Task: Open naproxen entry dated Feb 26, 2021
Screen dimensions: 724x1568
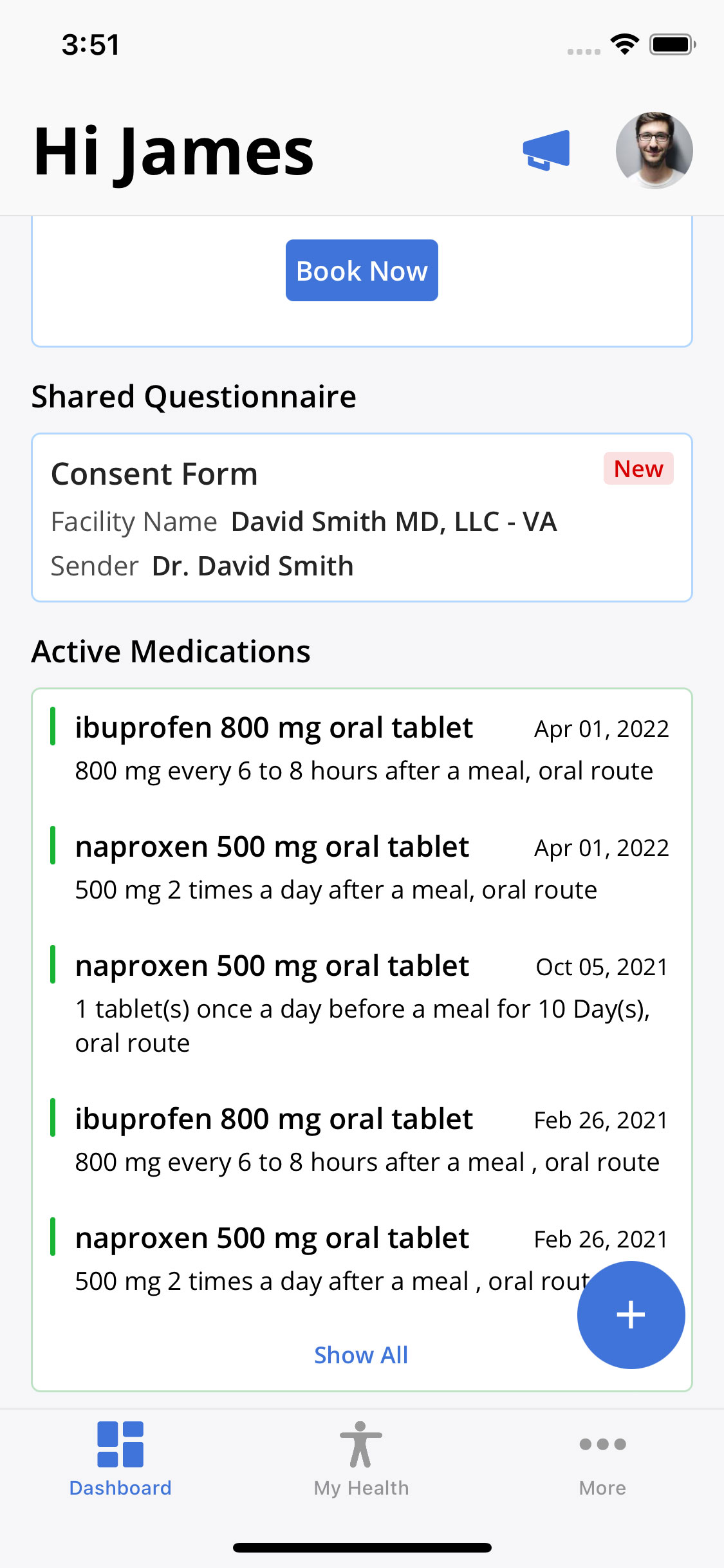Action: (322, 1258)
